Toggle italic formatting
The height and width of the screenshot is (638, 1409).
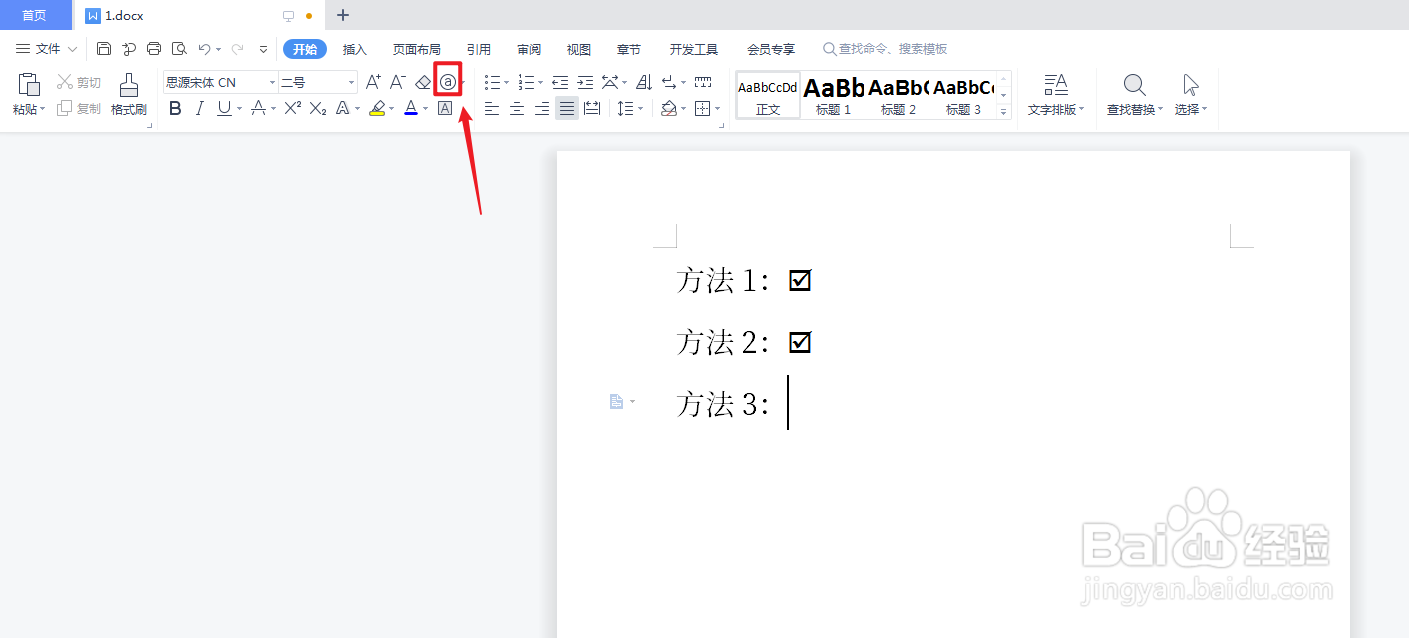pyautogui.click(x=199, y=108)
